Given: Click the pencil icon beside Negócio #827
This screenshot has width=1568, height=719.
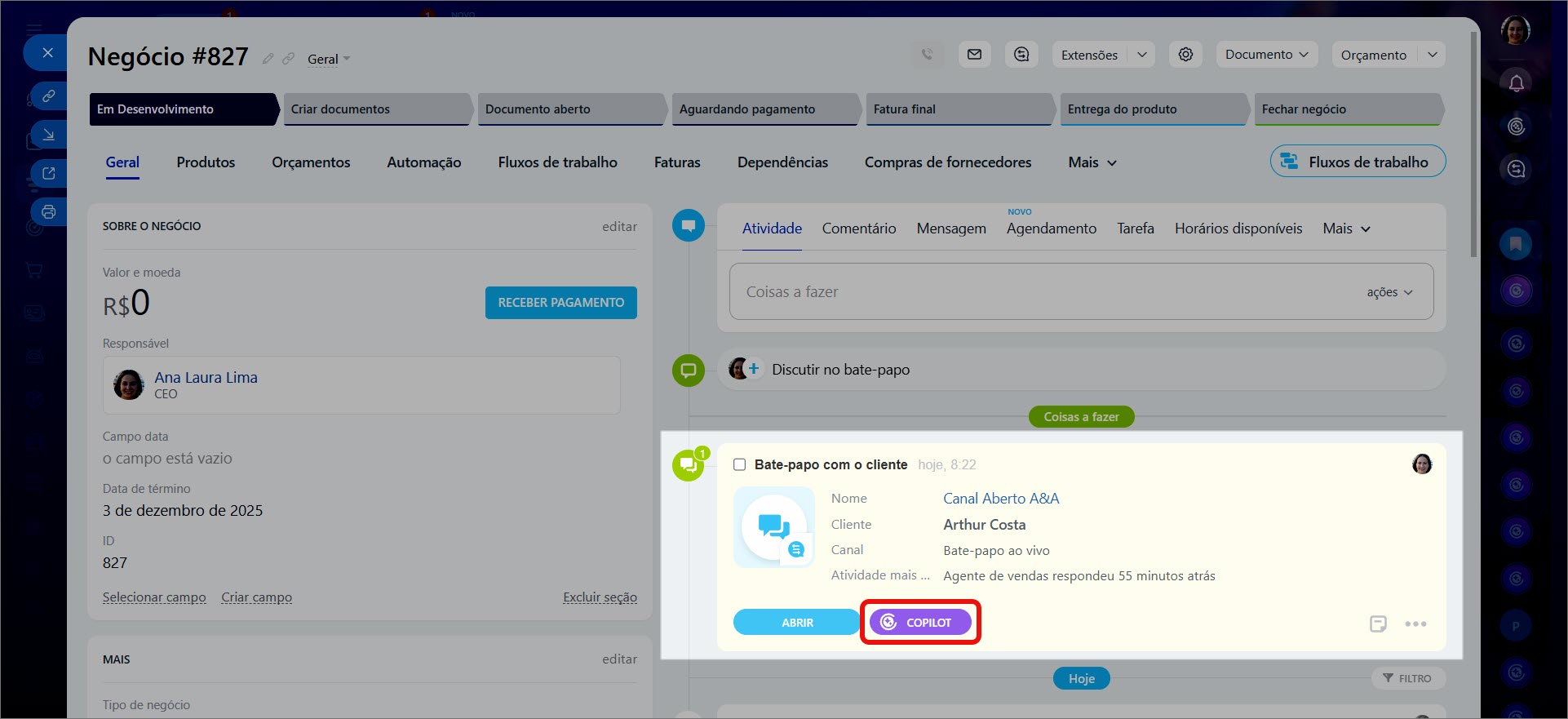Looking at the screenshot, I should click(x=268, y=59).
